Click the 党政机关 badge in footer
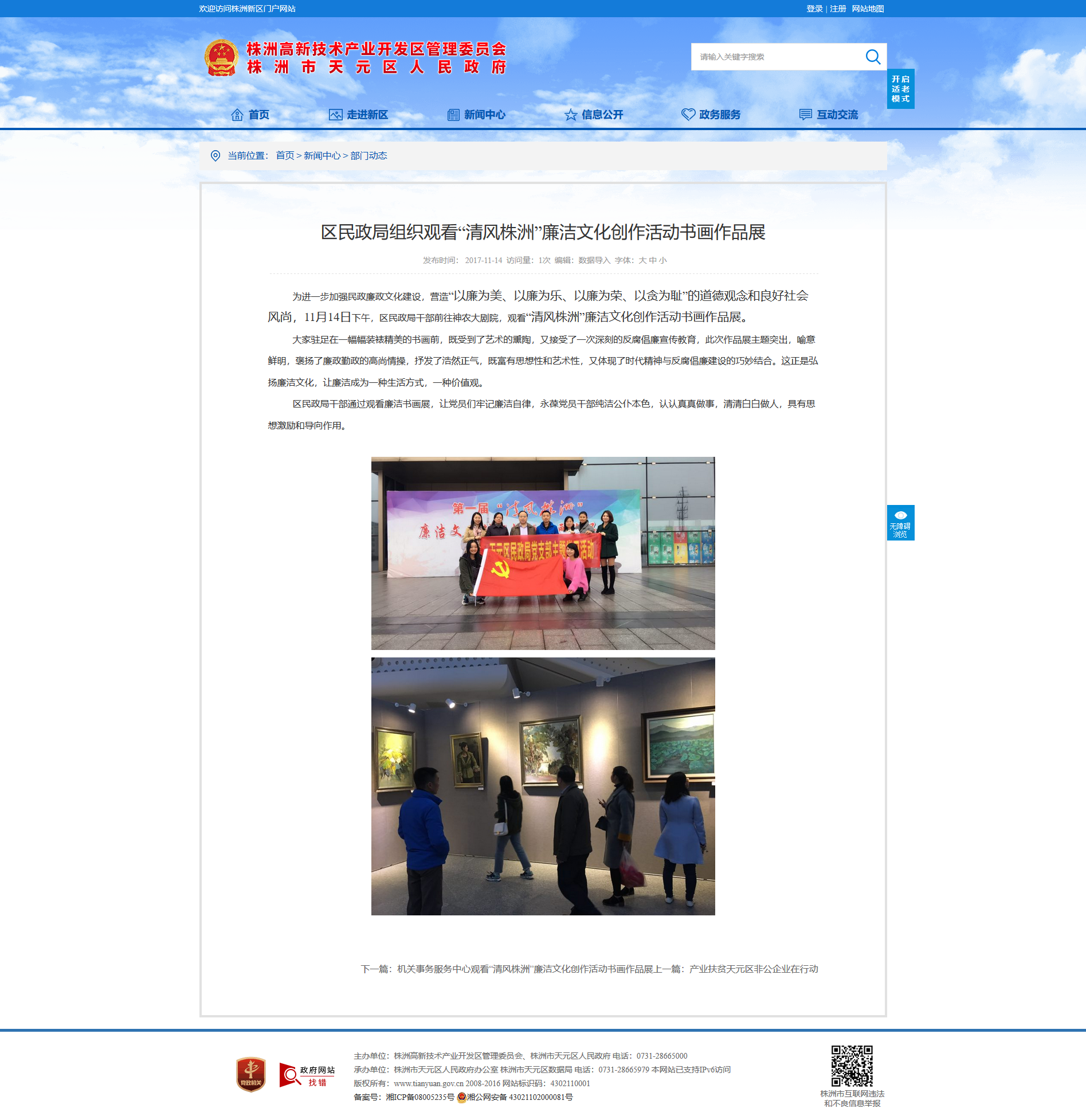This screenshot has width=1086, height=1120. point(250,1074)
